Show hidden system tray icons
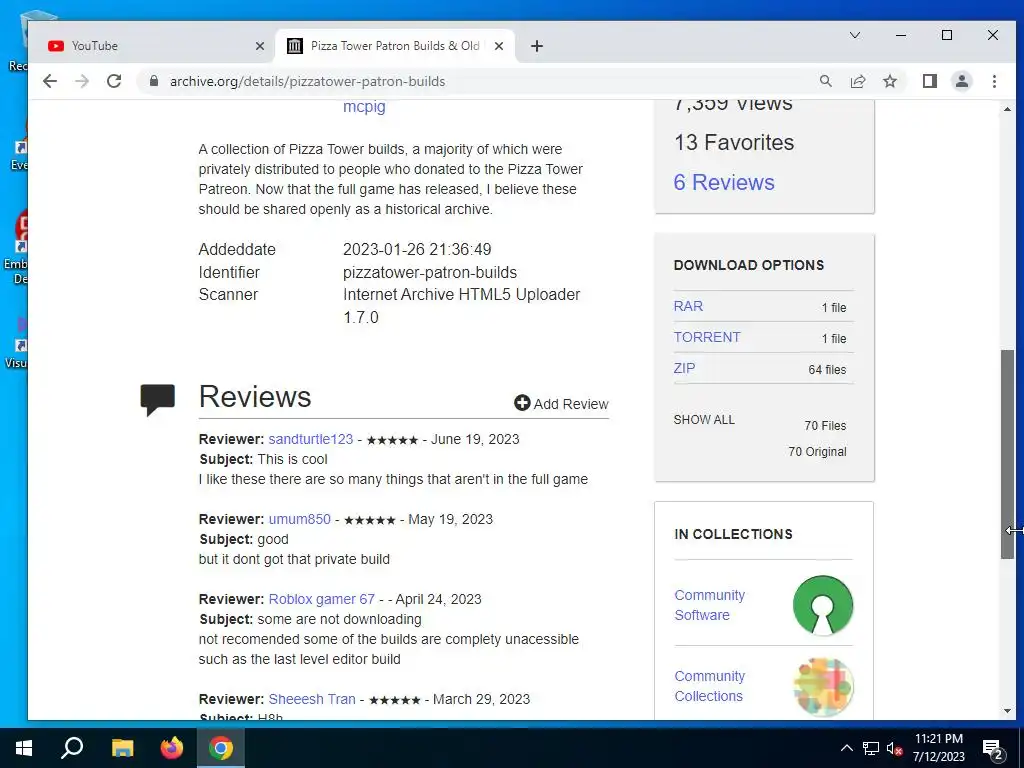The image size is (1024, 768). tap(846, 748)
